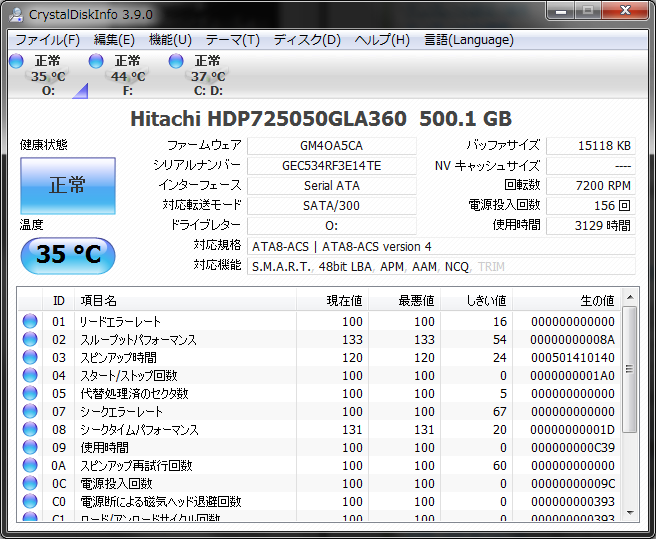Viewport: 656px width, 539px height.
Task: Click the 項目名 column header
Action: (185, 300)
